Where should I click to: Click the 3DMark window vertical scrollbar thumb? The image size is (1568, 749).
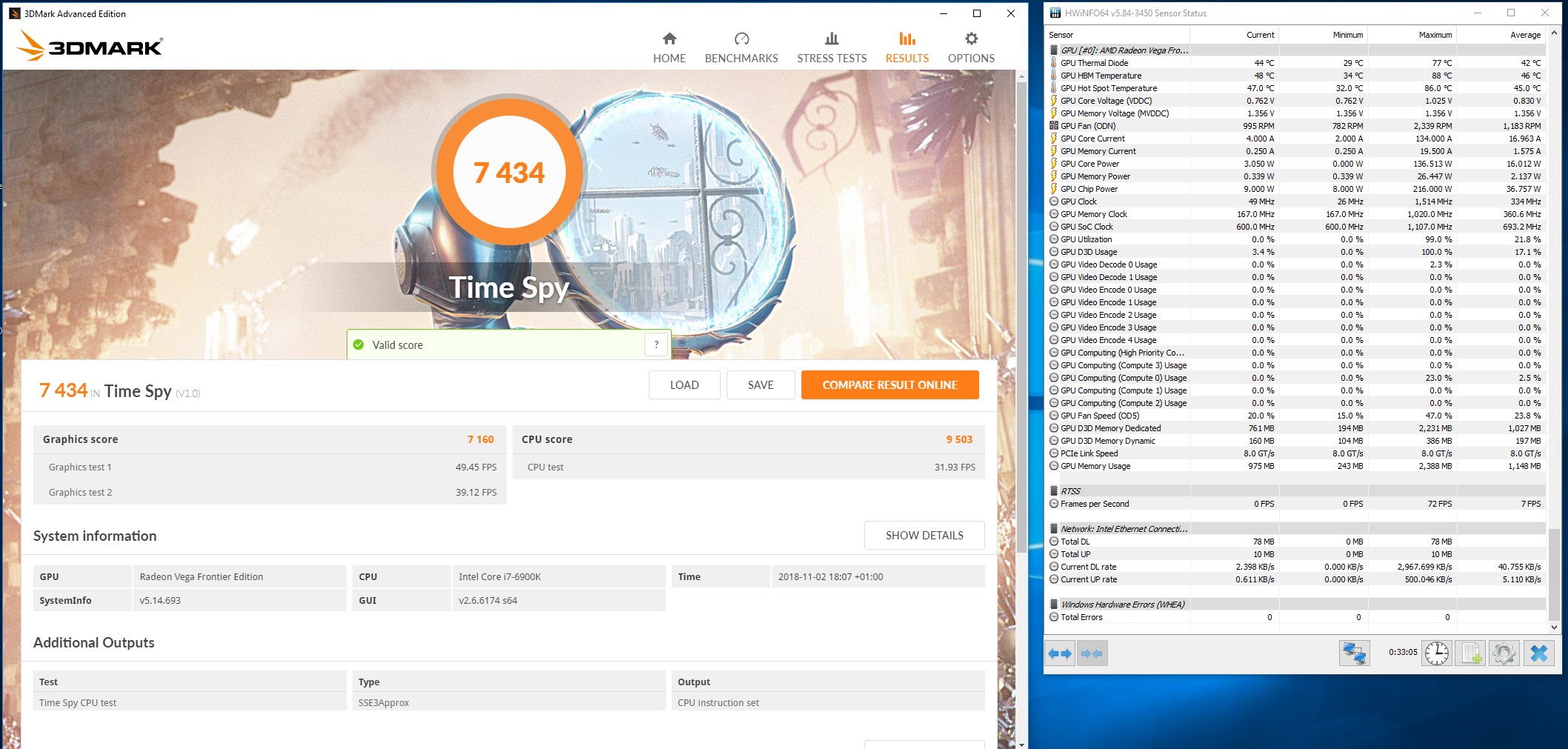1021,317
